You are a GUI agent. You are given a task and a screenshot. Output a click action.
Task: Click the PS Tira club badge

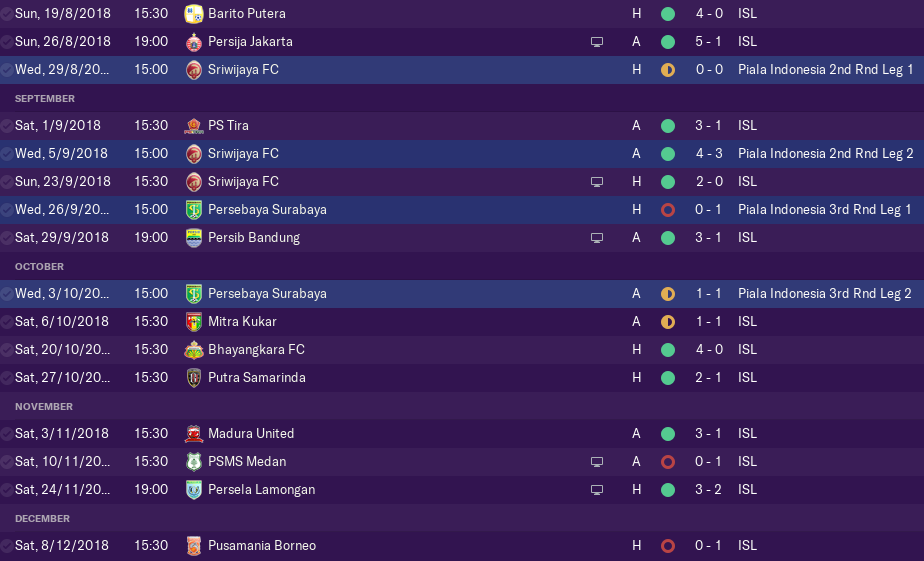click(x=194, y=126)
